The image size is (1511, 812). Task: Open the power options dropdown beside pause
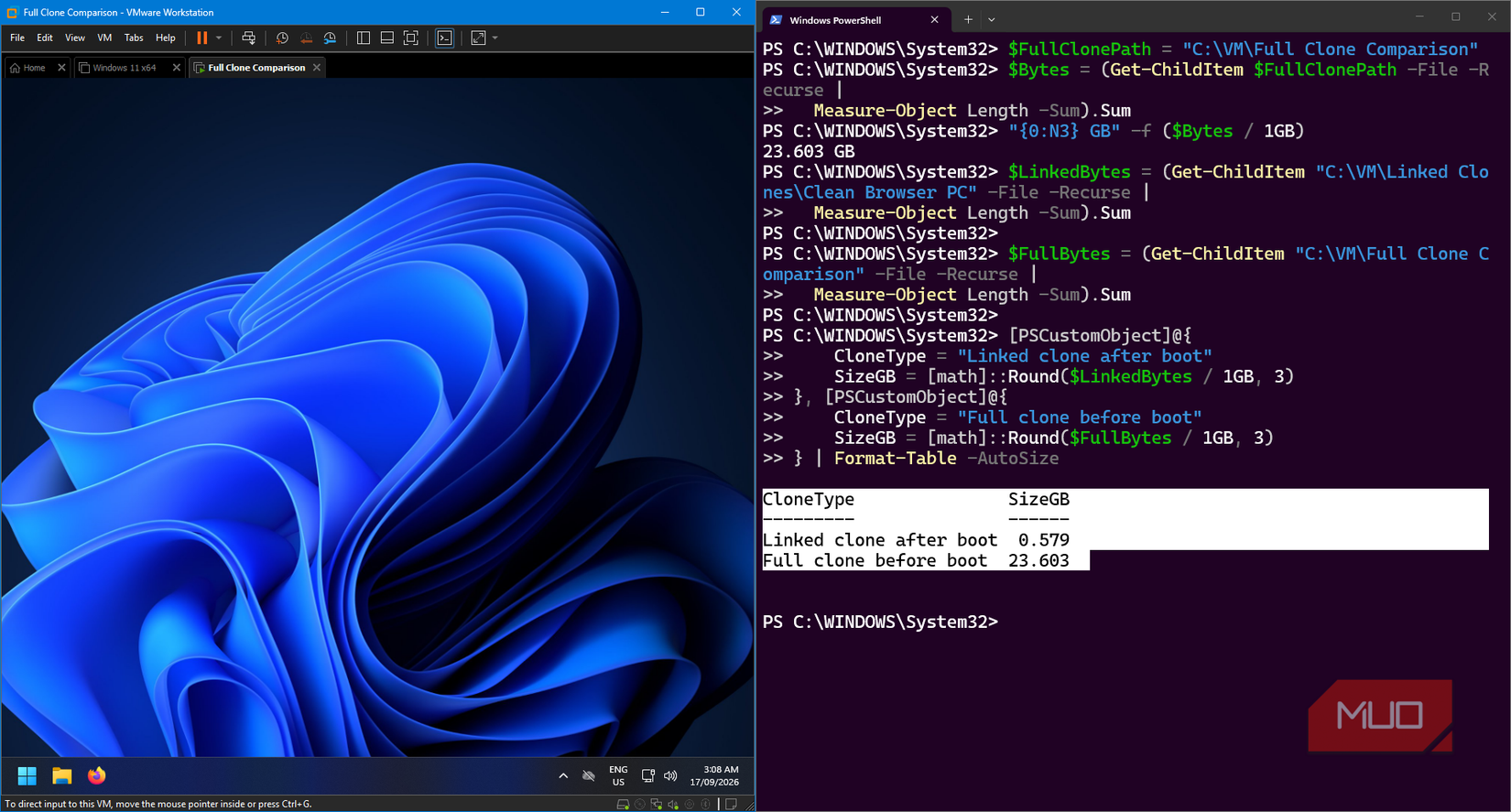[x=219, y=38]
